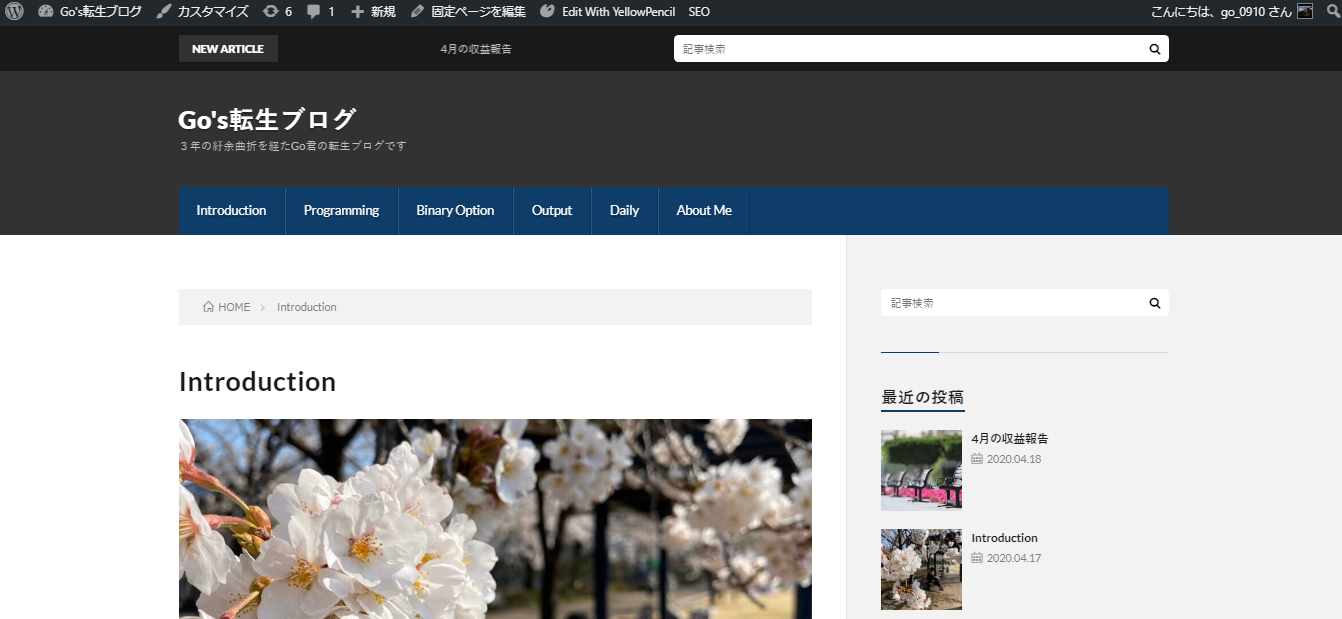Open the updates circular arrows icon
Screen dimensions: 1342x619
[271, 12]
